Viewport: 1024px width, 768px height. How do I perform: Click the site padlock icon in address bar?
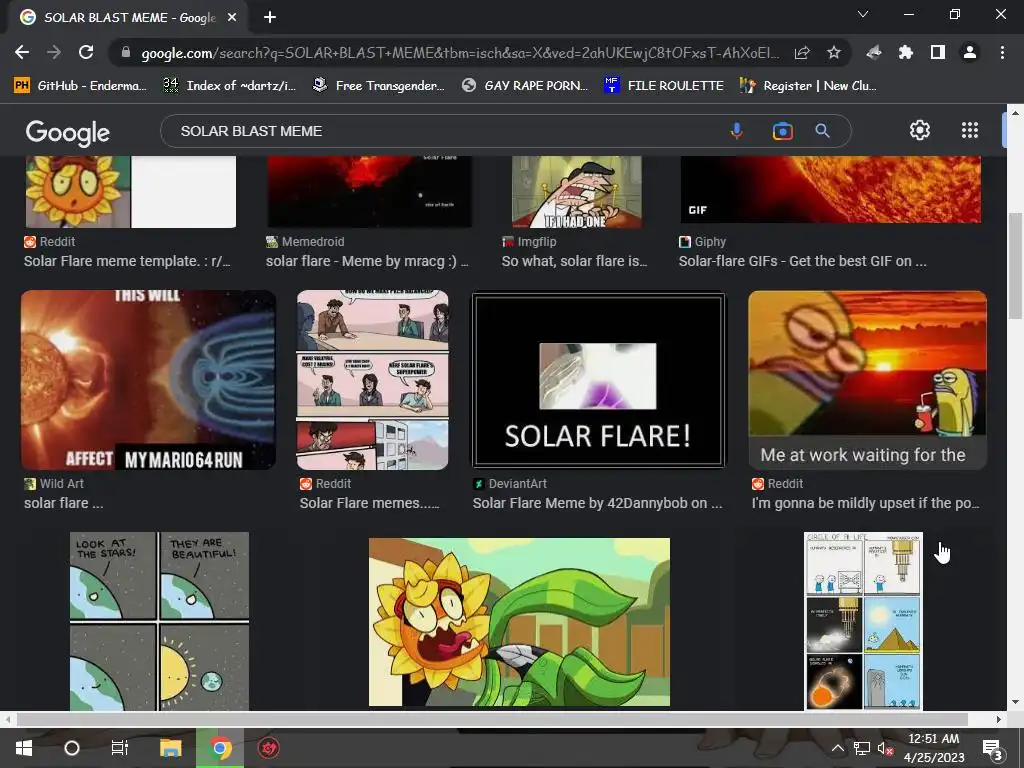point(125,52)
